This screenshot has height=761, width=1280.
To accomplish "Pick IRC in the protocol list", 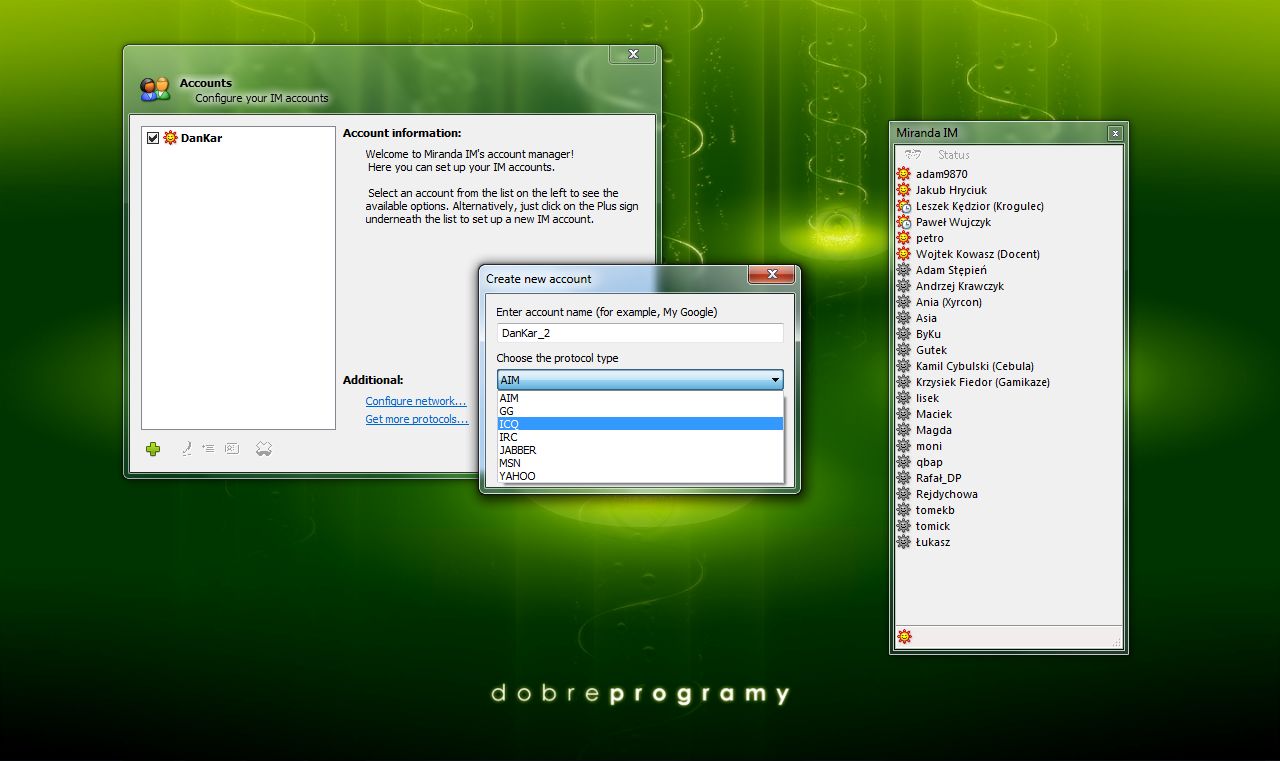I will click(x=640, y=437).
